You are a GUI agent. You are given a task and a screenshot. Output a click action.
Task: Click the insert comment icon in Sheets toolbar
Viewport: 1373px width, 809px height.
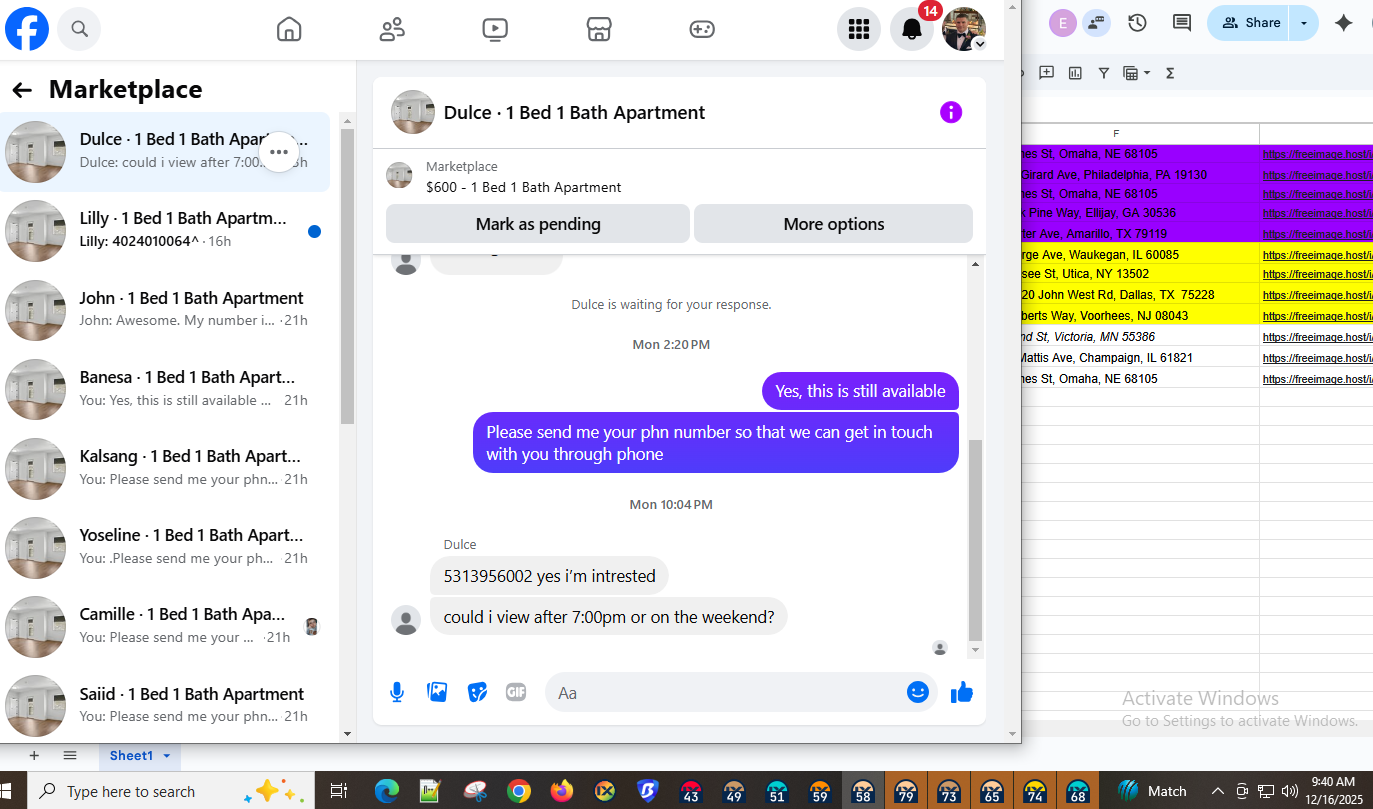tap(1047, 73)
